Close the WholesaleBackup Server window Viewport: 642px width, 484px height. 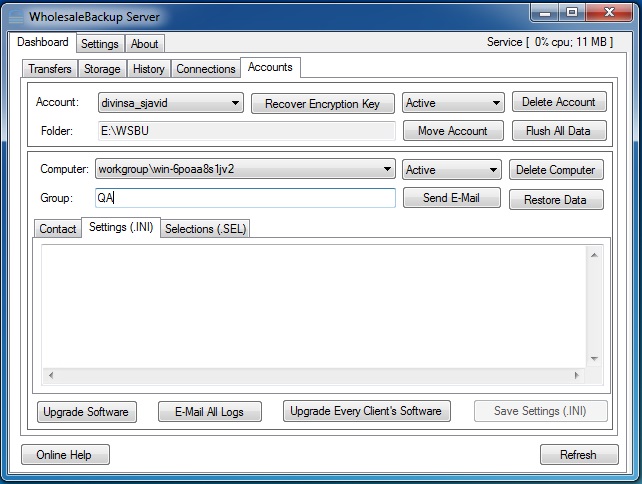pyautogui.click(x=610, y=13)
